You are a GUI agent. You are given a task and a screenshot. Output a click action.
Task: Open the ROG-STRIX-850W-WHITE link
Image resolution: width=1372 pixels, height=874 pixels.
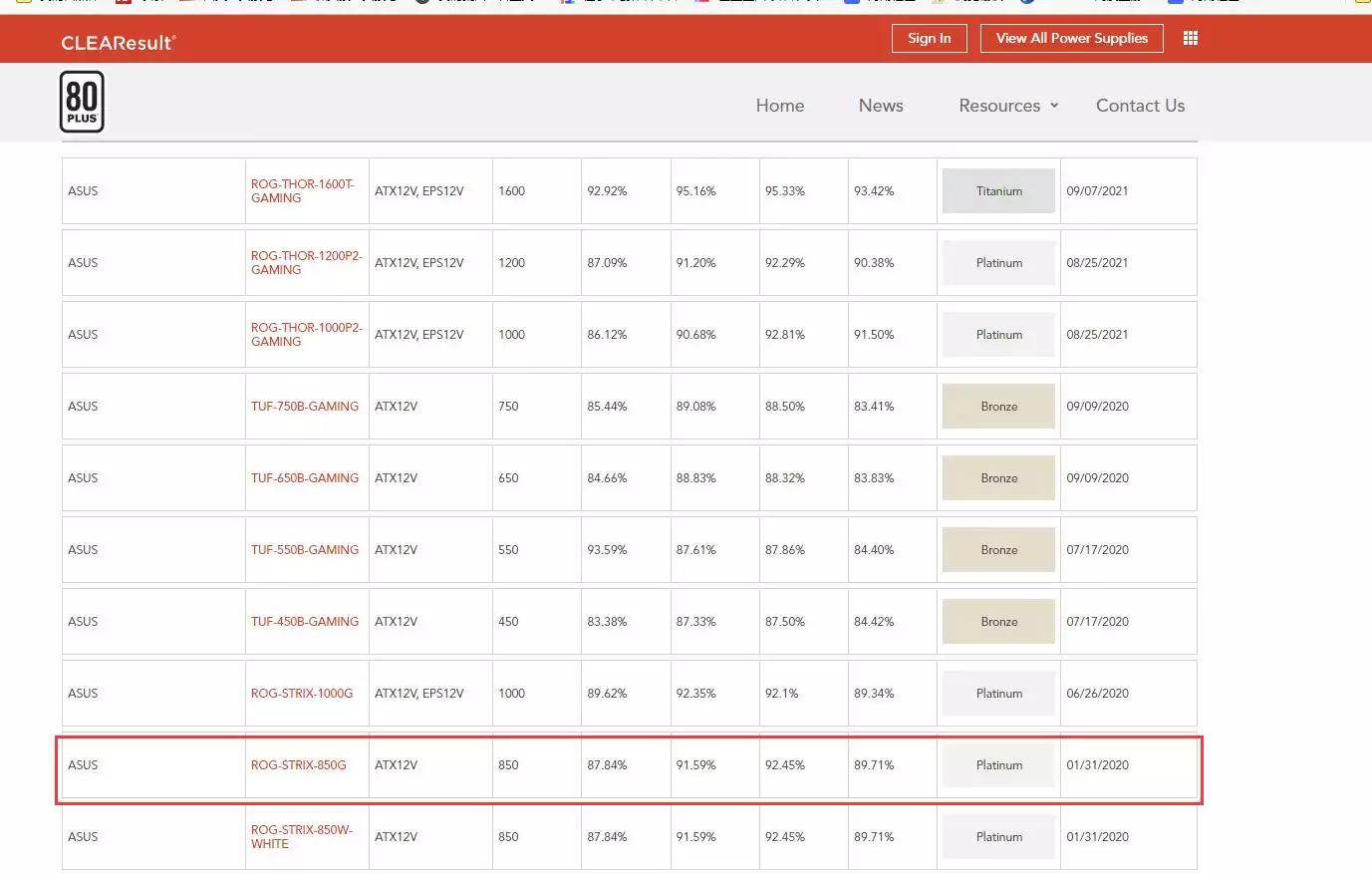point(301,836)
